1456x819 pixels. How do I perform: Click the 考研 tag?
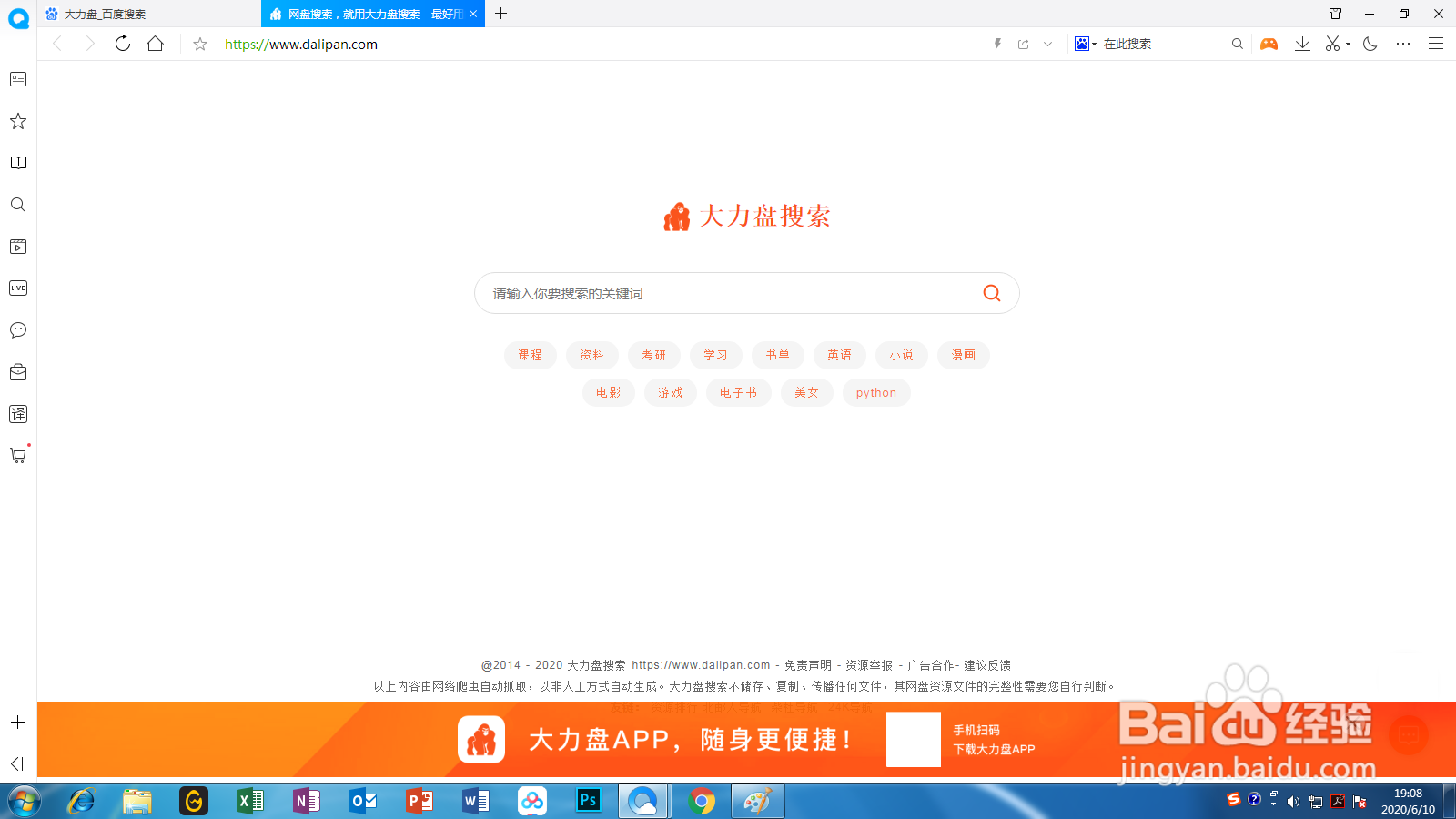(653, 355)
